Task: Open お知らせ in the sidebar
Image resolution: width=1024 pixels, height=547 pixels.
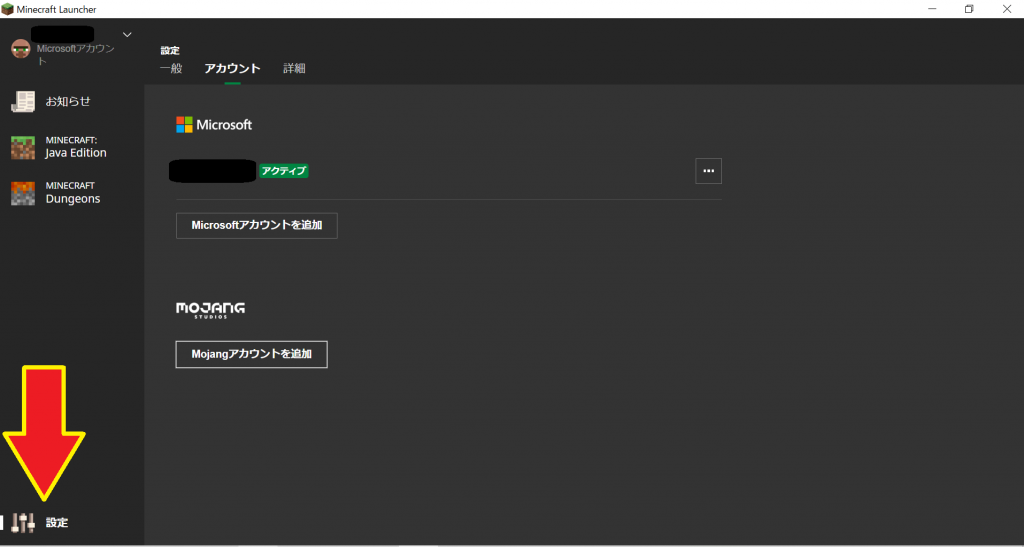Action: 68,101
